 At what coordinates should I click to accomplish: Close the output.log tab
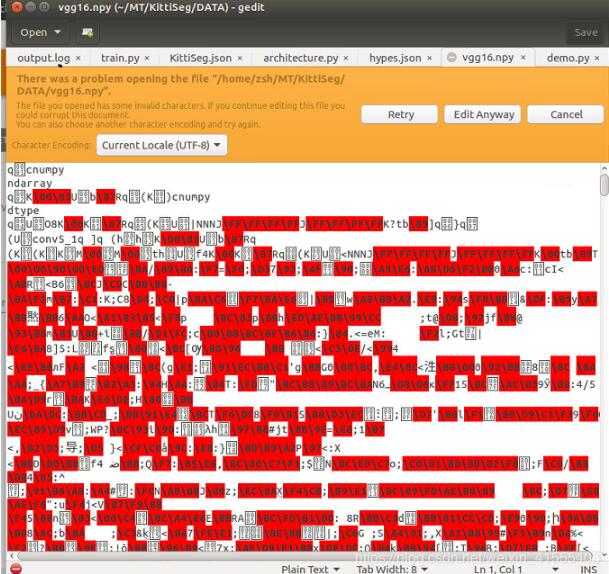click(78, 58)
